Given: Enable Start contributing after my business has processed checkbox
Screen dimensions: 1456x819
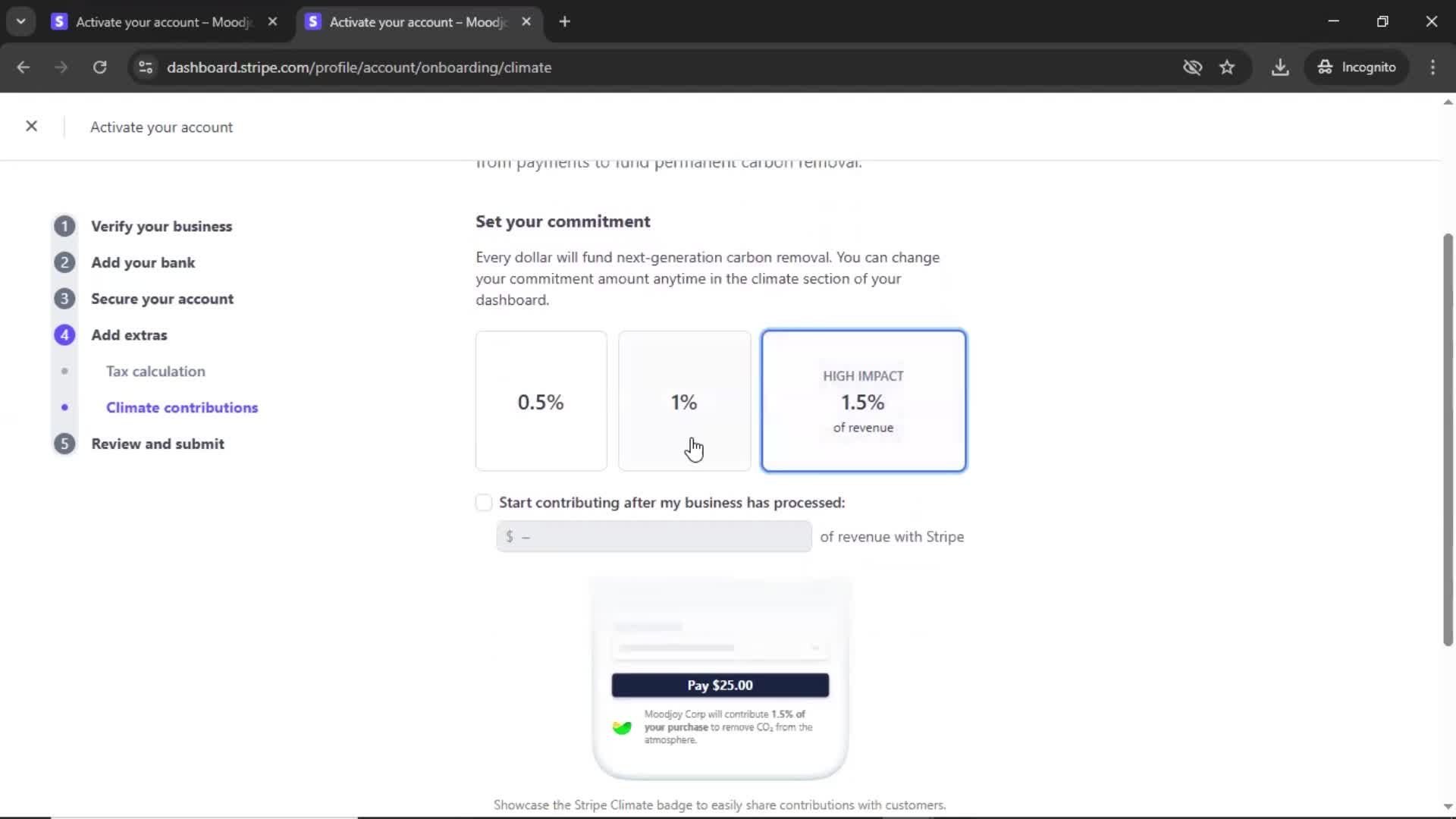Looking at the screenshot, I should [x=484, y=503].
